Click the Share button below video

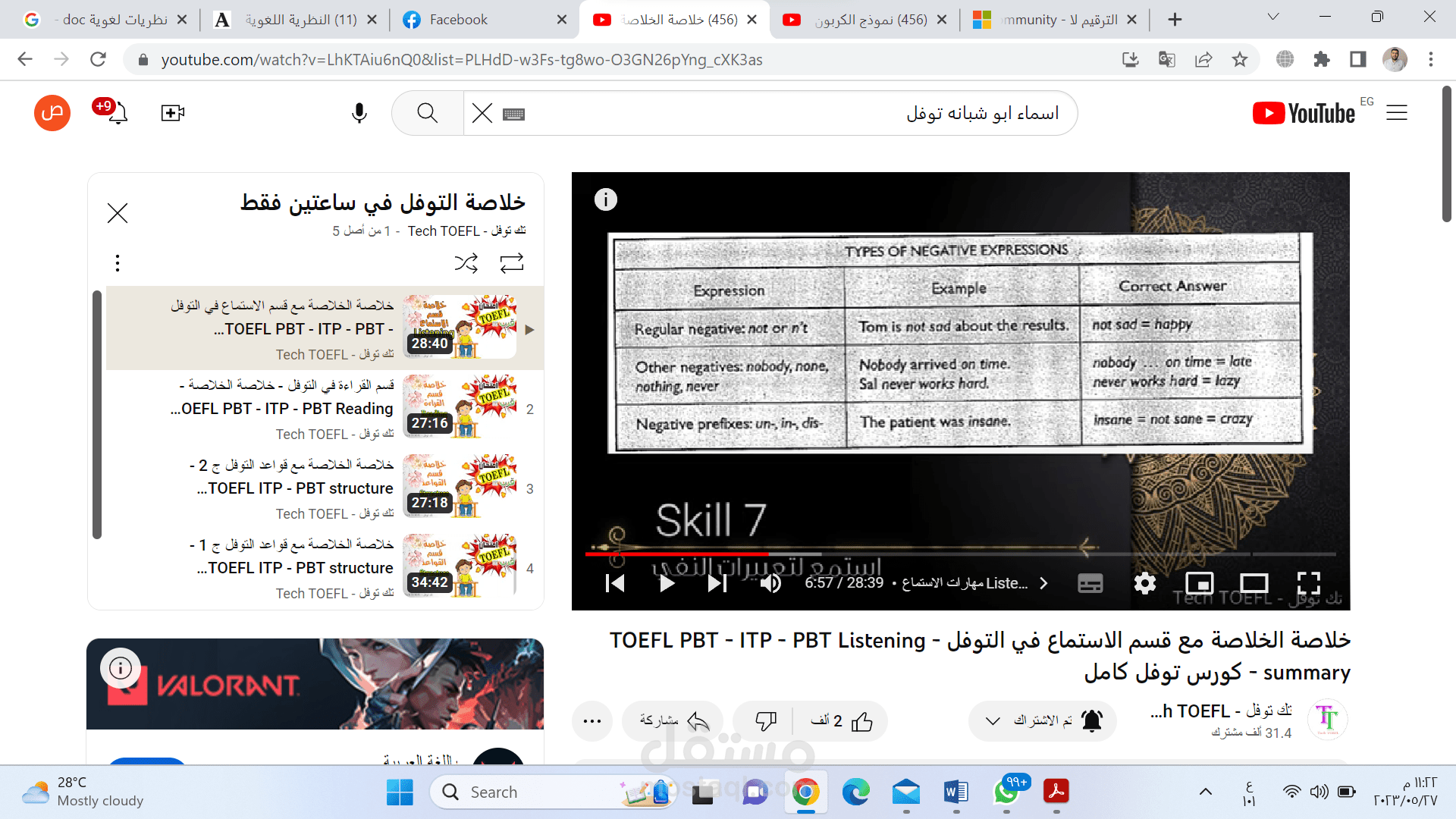pyautogui.click(x=673, y=721)
